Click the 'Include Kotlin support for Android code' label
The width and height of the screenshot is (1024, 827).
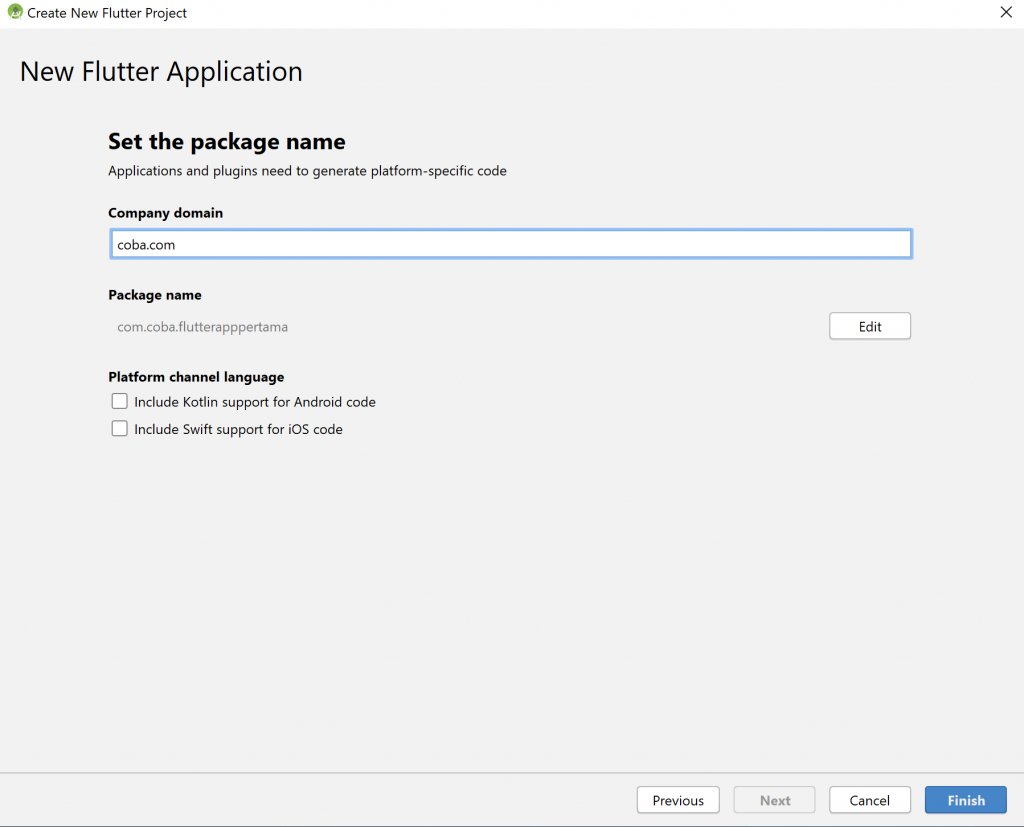click(x=255, y=402)
